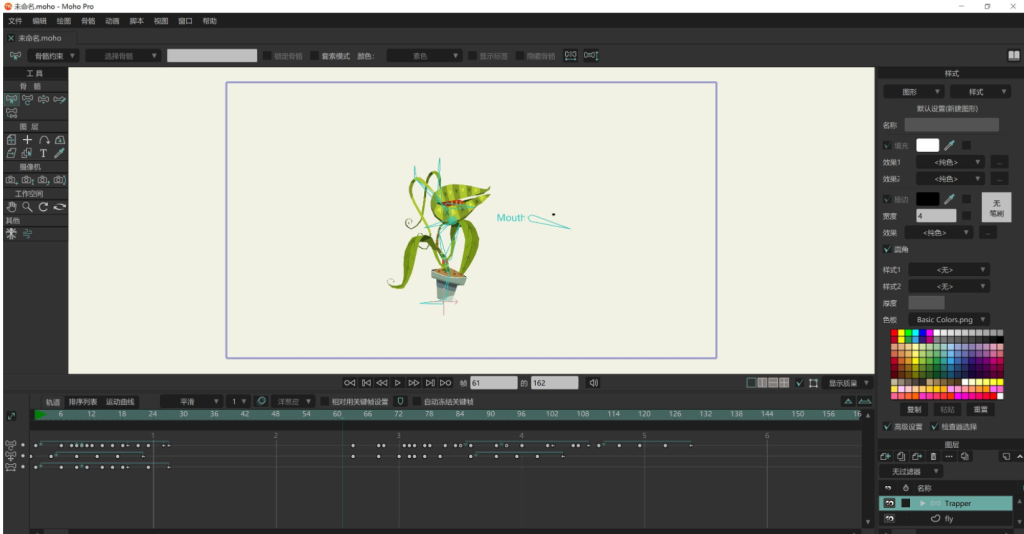
Task: Open the 文件 menu
Action: pos(15,21)
